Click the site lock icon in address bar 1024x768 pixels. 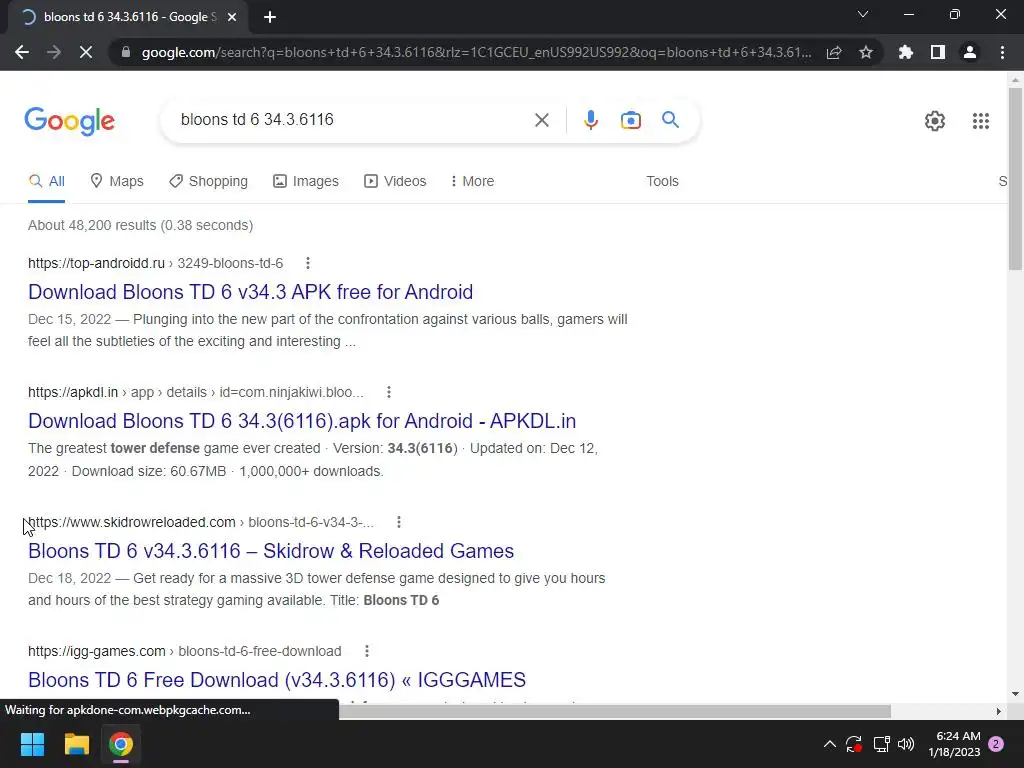126,52
